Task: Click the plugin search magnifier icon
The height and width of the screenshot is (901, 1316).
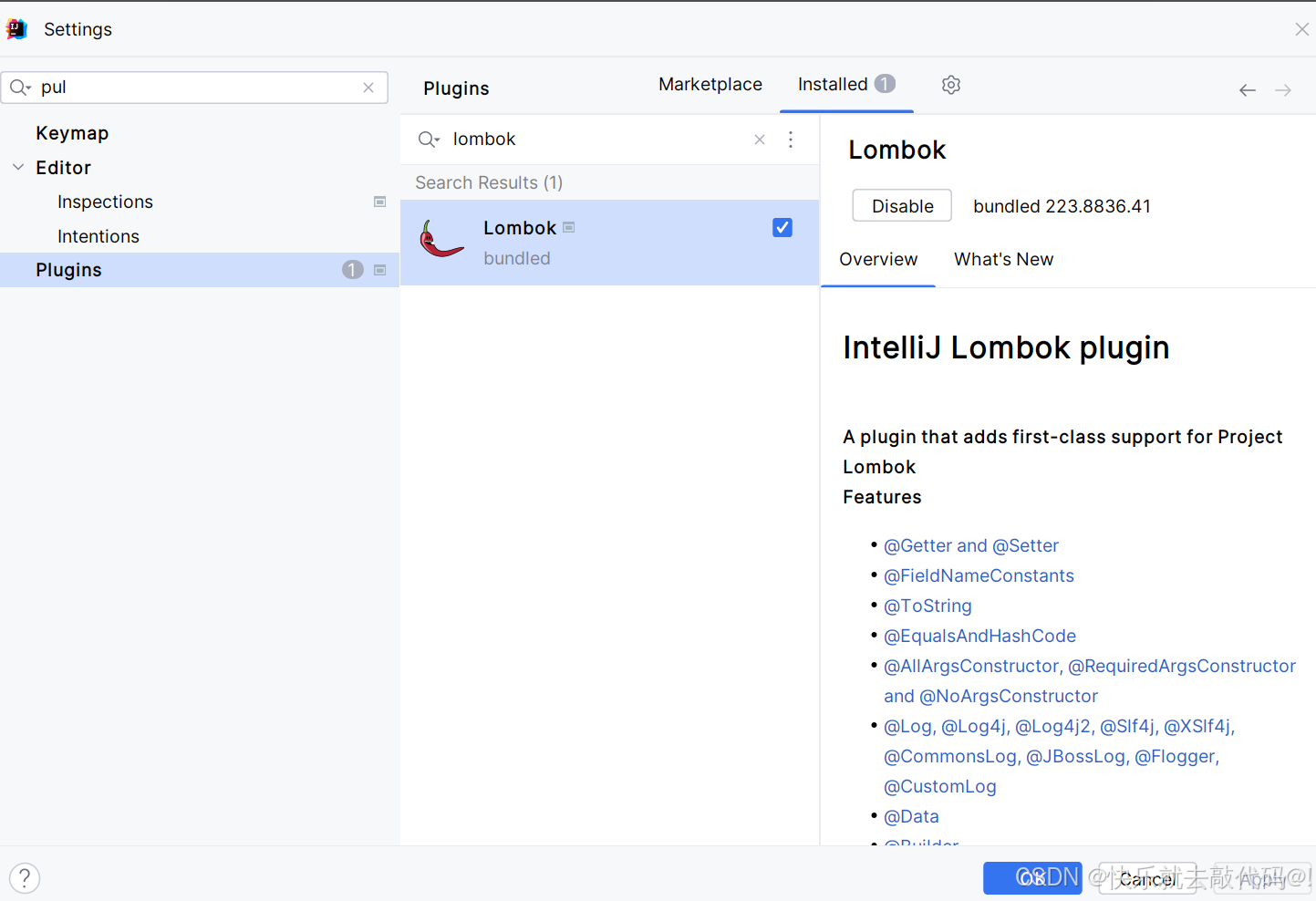Action: coord(429,140)
